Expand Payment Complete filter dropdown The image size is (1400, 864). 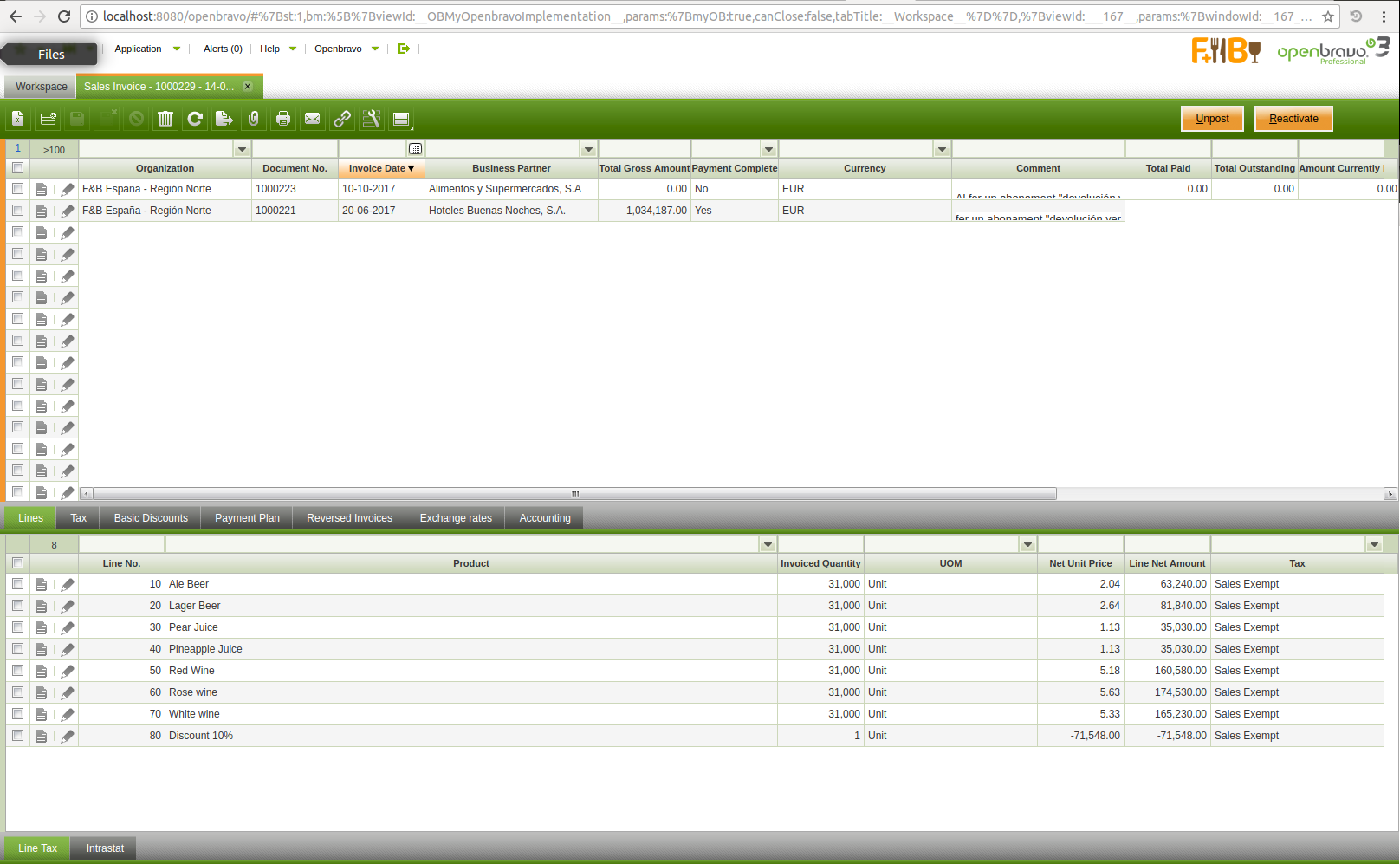point(768,149)
